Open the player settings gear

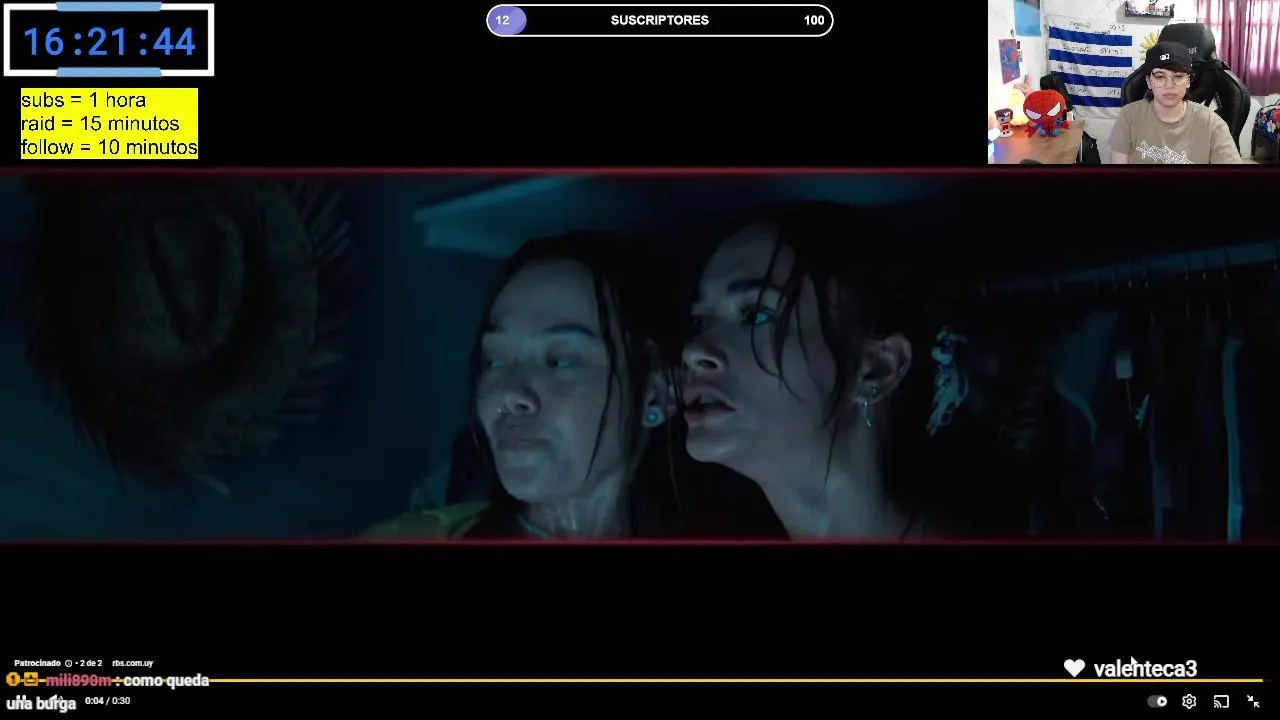click(1189, 702)
